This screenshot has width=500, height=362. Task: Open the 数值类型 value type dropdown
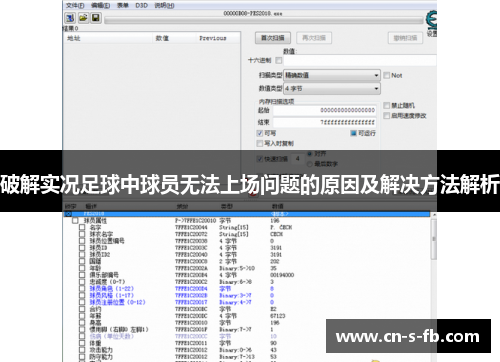point(332,89)
